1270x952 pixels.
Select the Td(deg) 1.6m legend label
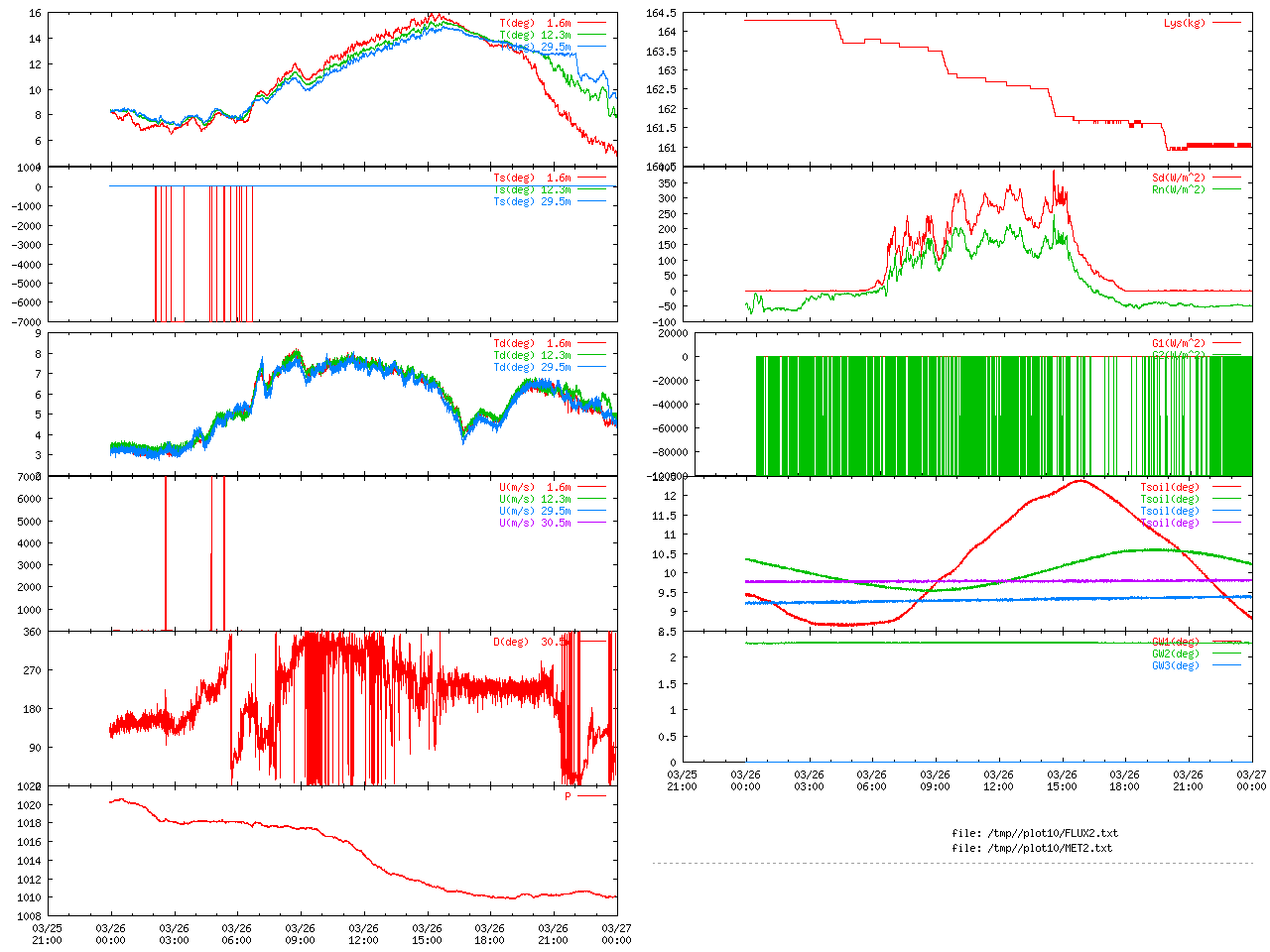click(532, 343)
